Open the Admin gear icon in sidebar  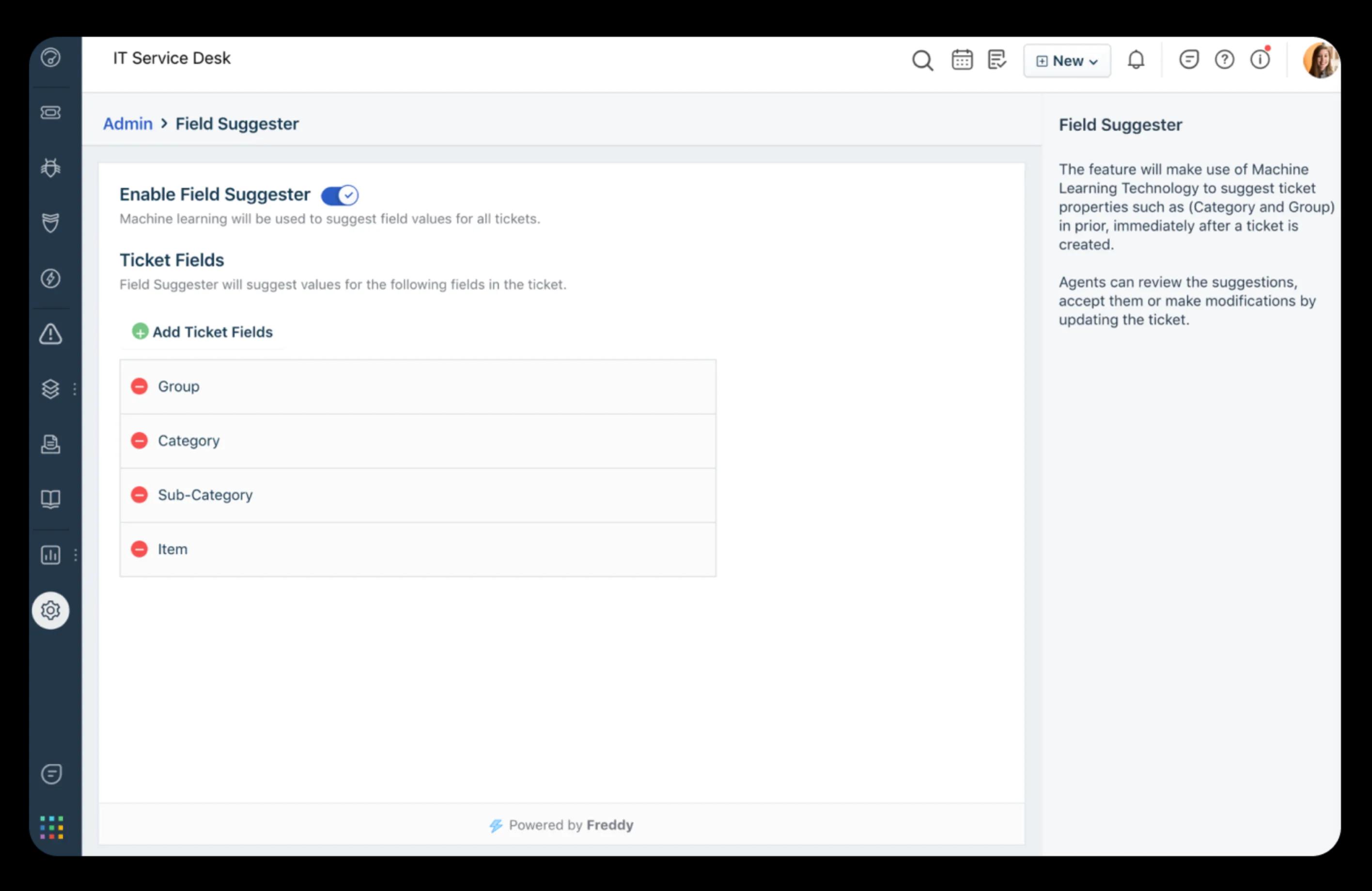tap(51, 610)
